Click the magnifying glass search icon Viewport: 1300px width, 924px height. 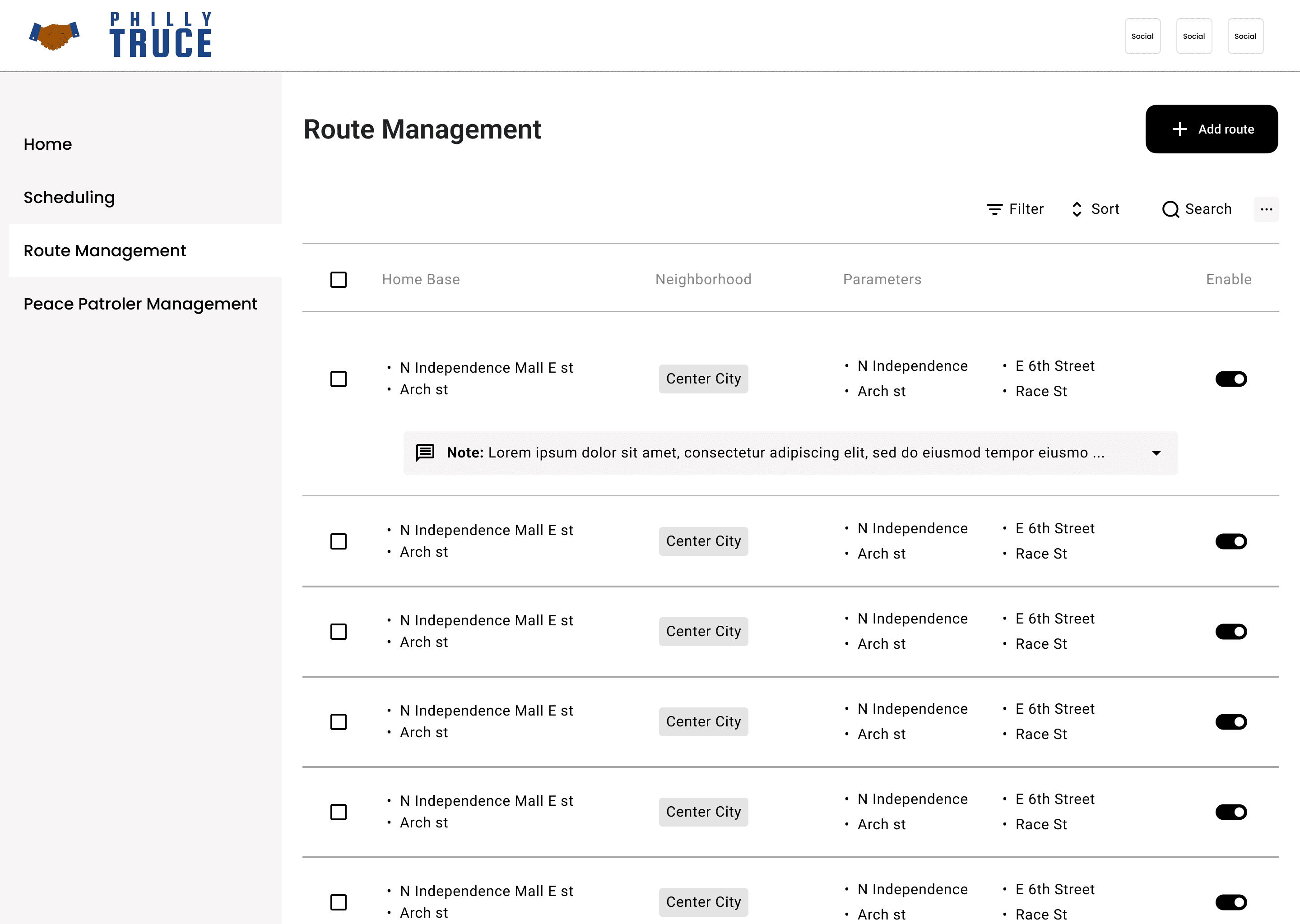click(1170, 209)
